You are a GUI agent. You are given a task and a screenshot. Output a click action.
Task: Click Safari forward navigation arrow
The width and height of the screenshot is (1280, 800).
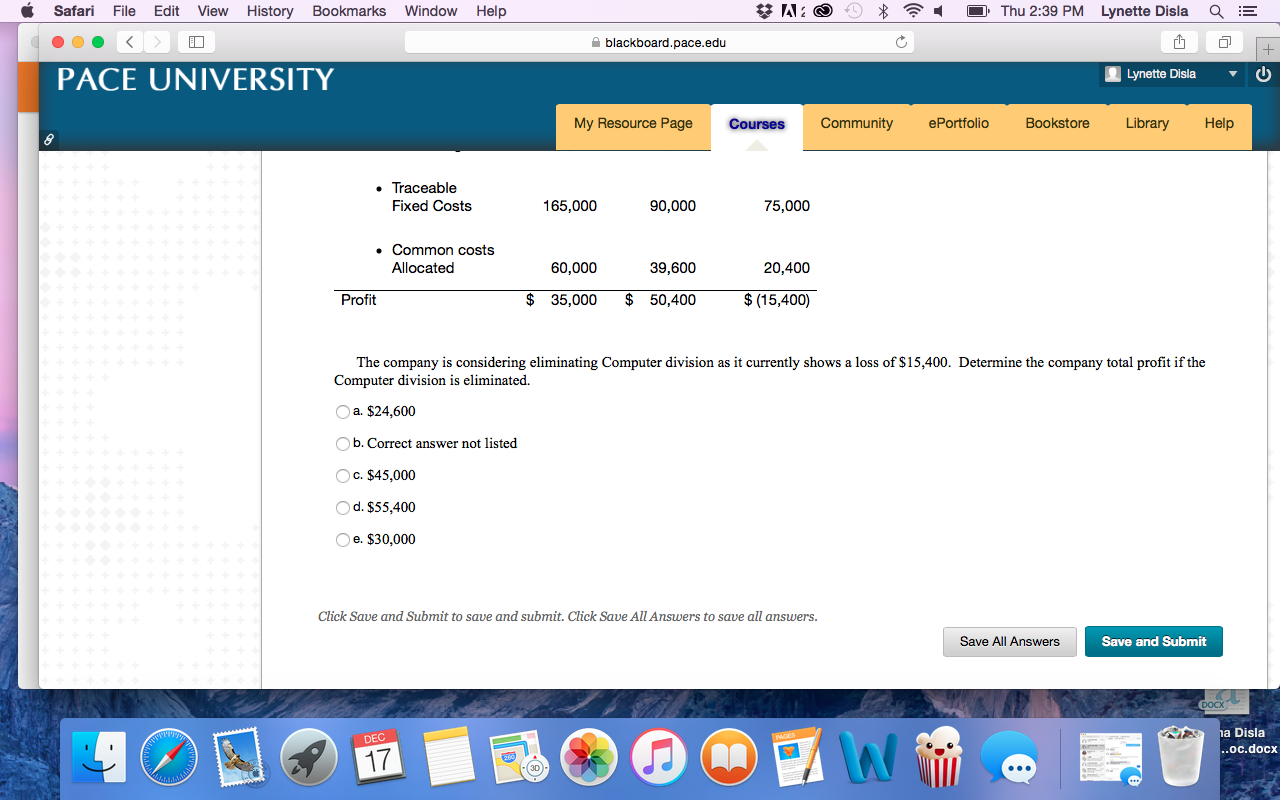155,43
